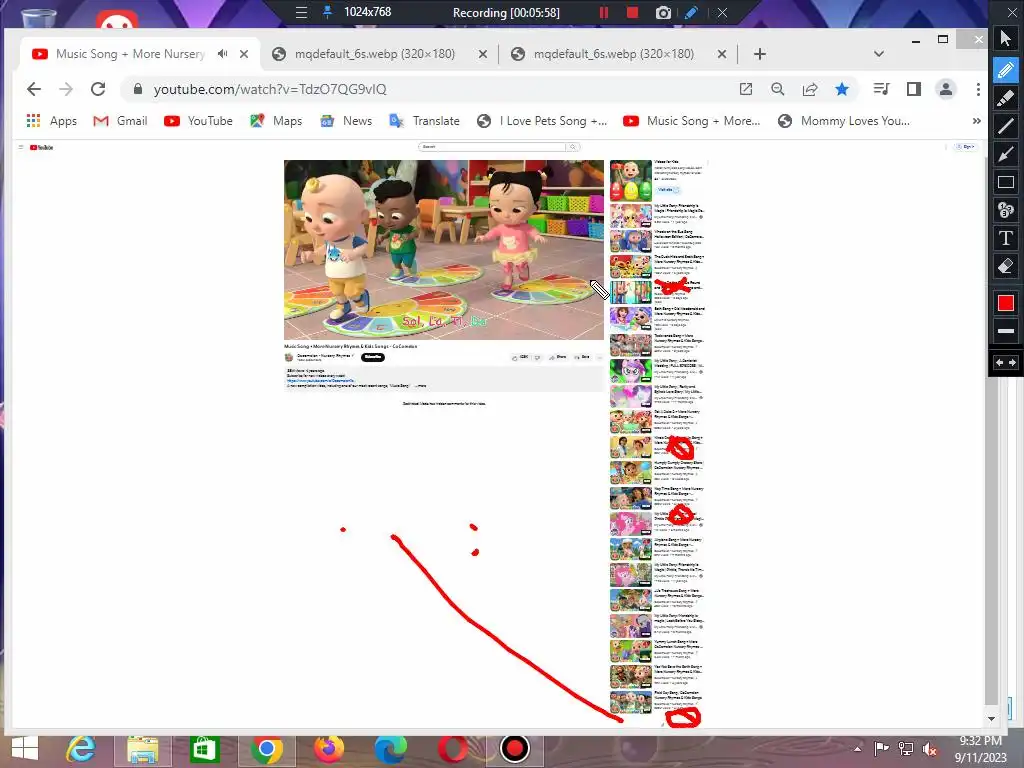Toggle Chrome side panel
Screen dimensions: 1024x768
click(x=914, y=89)
